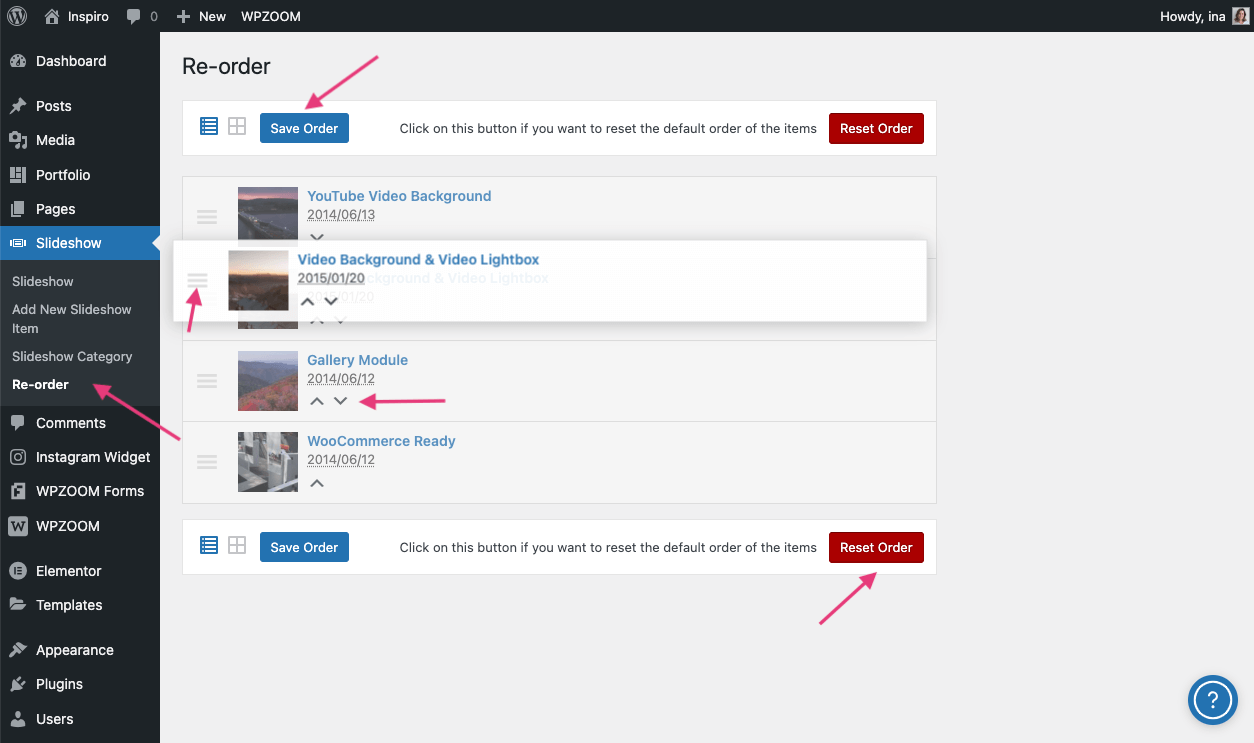Click the Gallery Module thumbnail image
Viewport: 1254px width, 743px height.
(x=268, y=381)
